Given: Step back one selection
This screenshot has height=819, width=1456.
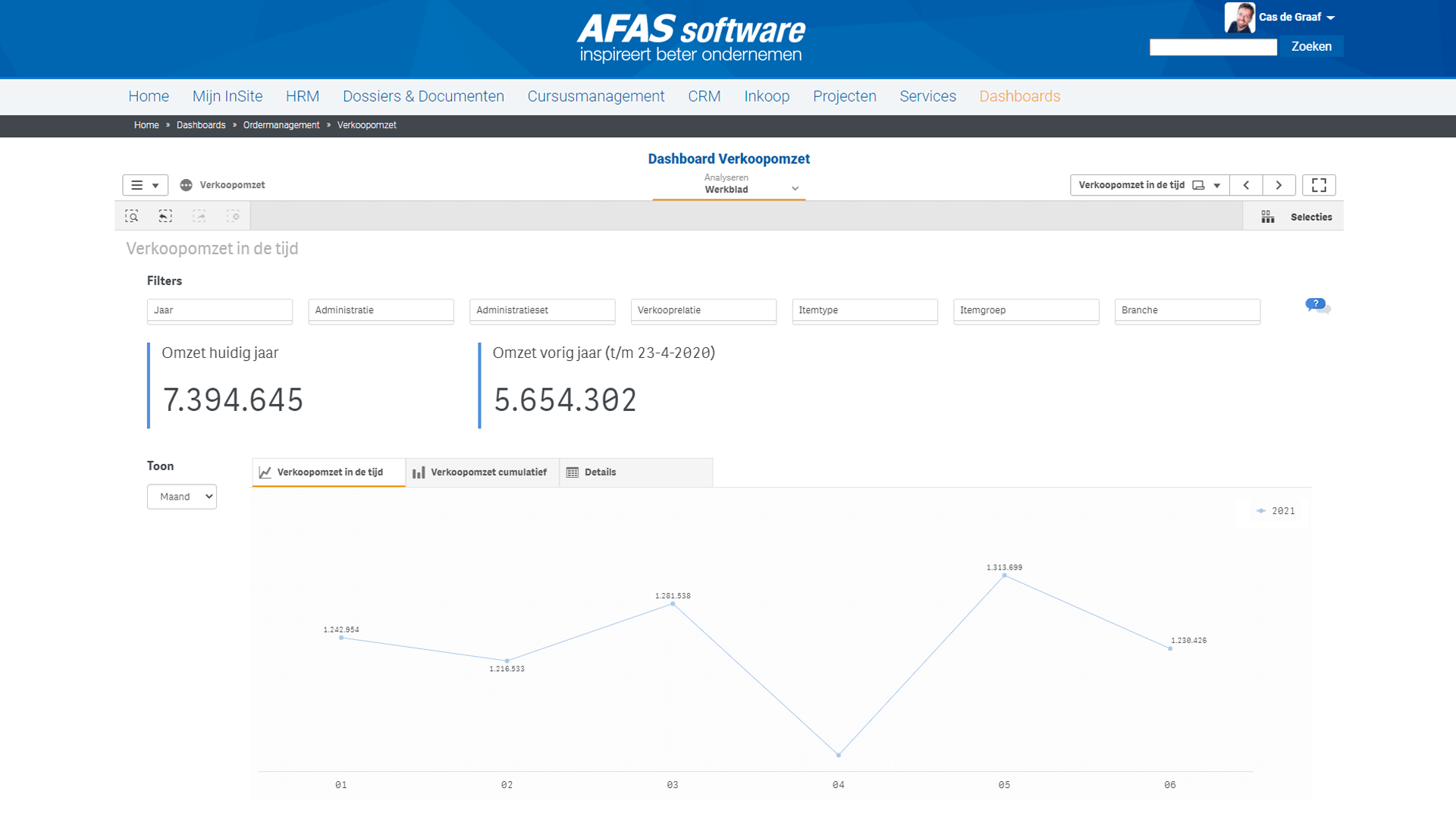Looking at the screenshot, I should click(x=165, y=216).
